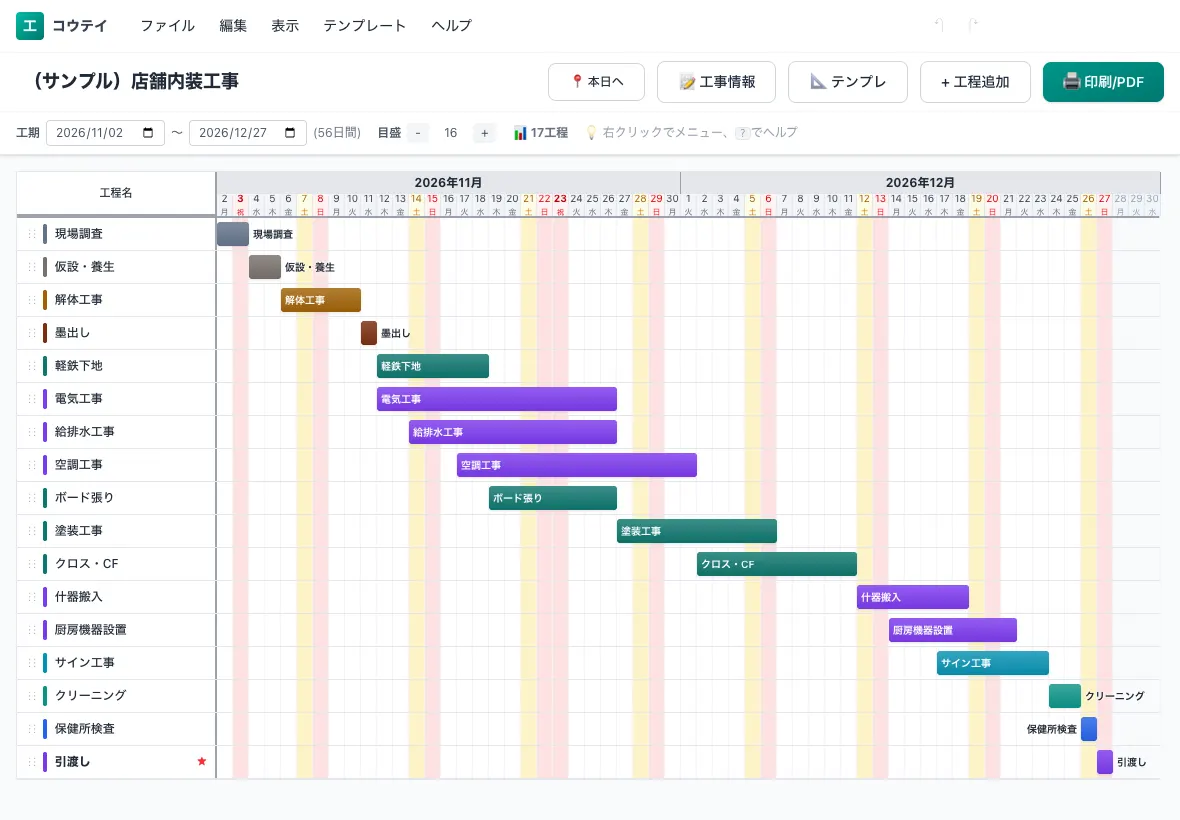
Task: Open calendar picker for start date 2026/11/02
Action: coord(148,132)
